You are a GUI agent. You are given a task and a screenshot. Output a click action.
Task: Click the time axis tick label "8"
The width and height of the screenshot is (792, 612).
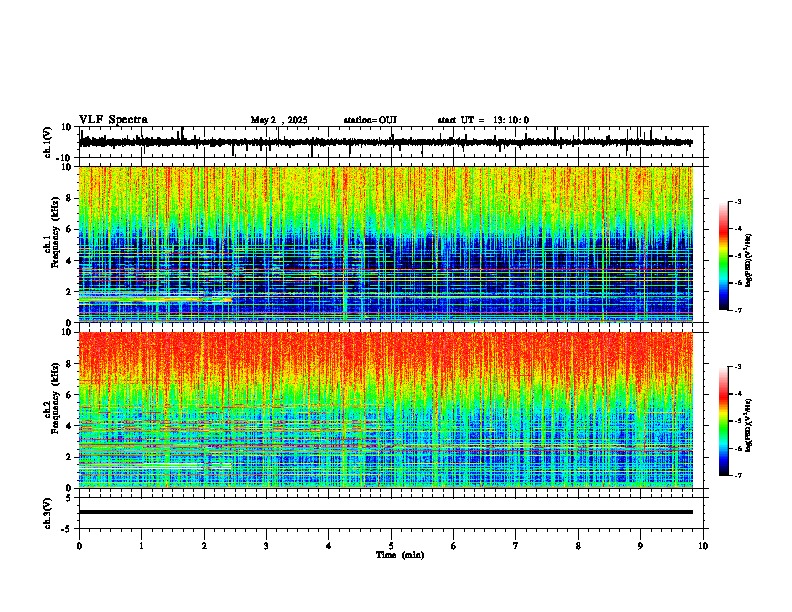point(578,546)
